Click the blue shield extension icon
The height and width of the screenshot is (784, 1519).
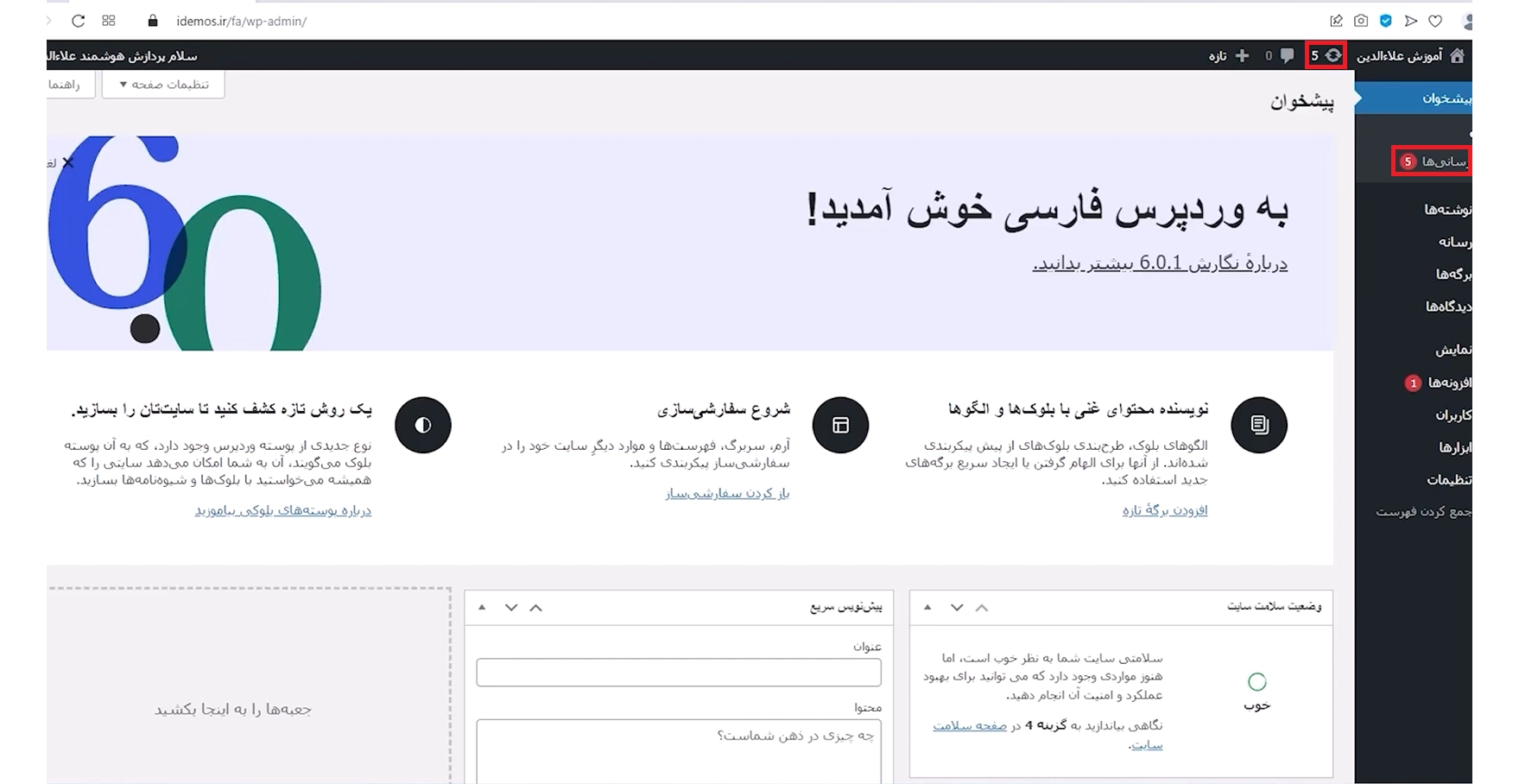(x=1386, y=21)
